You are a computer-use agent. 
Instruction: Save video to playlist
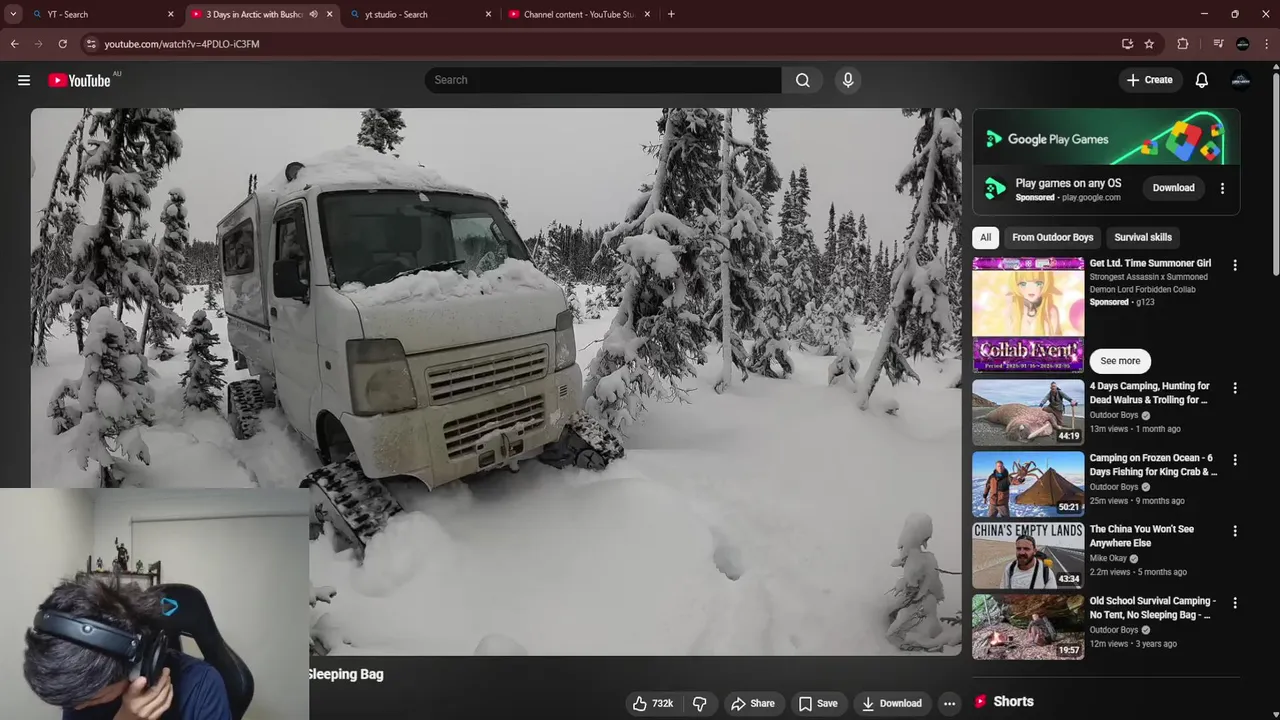click(817, 703)
